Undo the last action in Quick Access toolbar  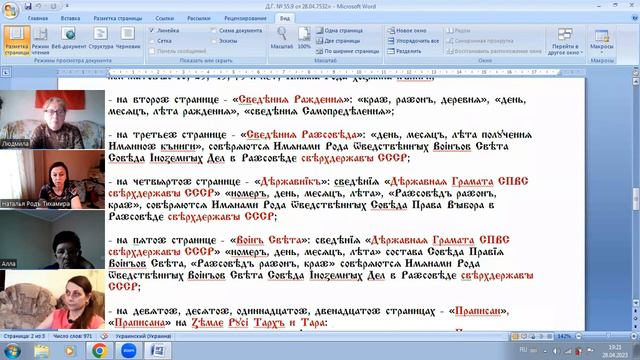click(39, 6)
